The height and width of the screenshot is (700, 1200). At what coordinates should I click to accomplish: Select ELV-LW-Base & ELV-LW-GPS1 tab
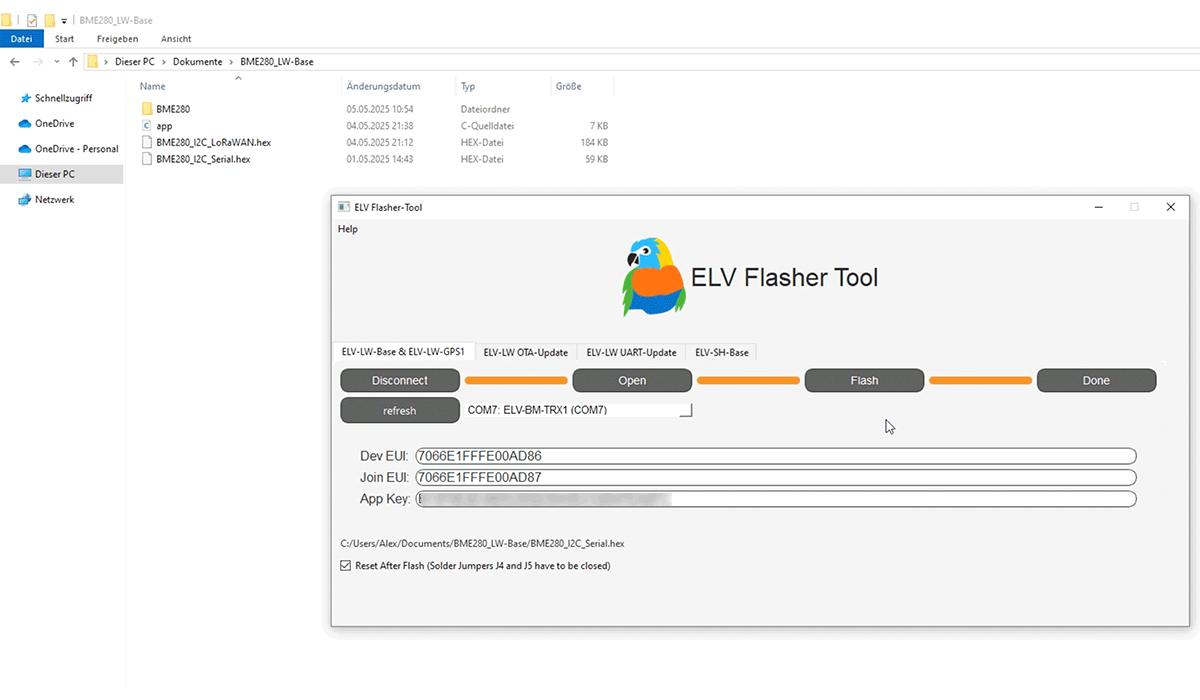coord(403,352)
